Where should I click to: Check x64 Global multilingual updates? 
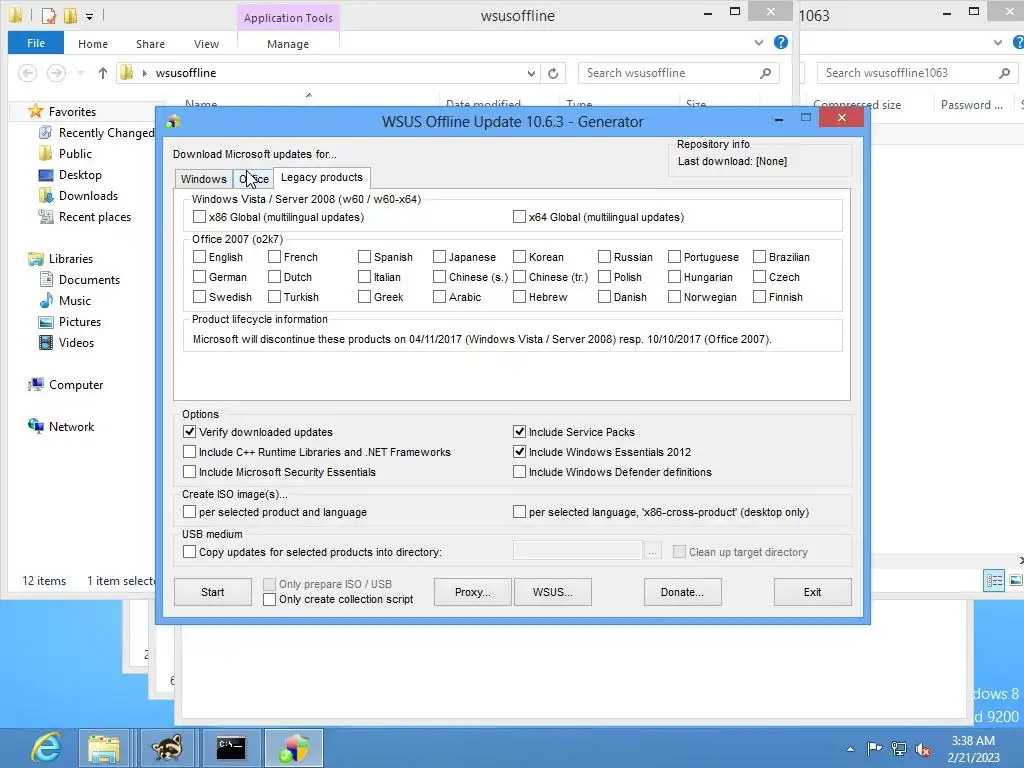(x=519, y=217)
